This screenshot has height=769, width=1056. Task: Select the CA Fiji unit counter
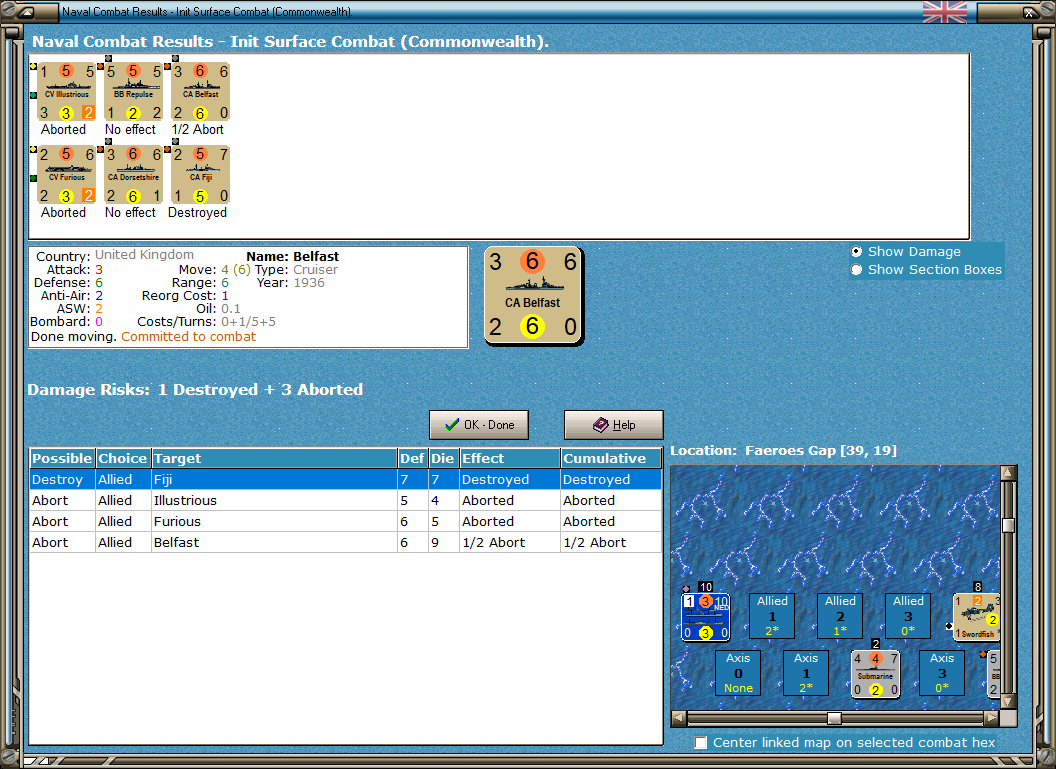(200, 174)
